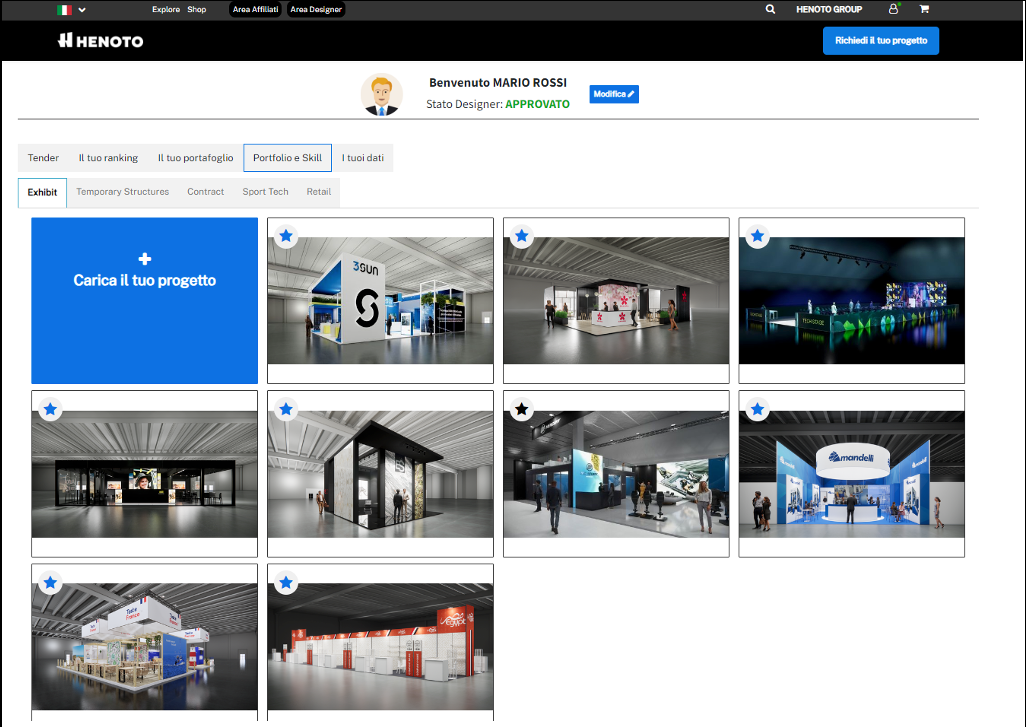Toggle star on the dark green-lit stand project
Screen dimensions: 1026x727
pos(757,236)
